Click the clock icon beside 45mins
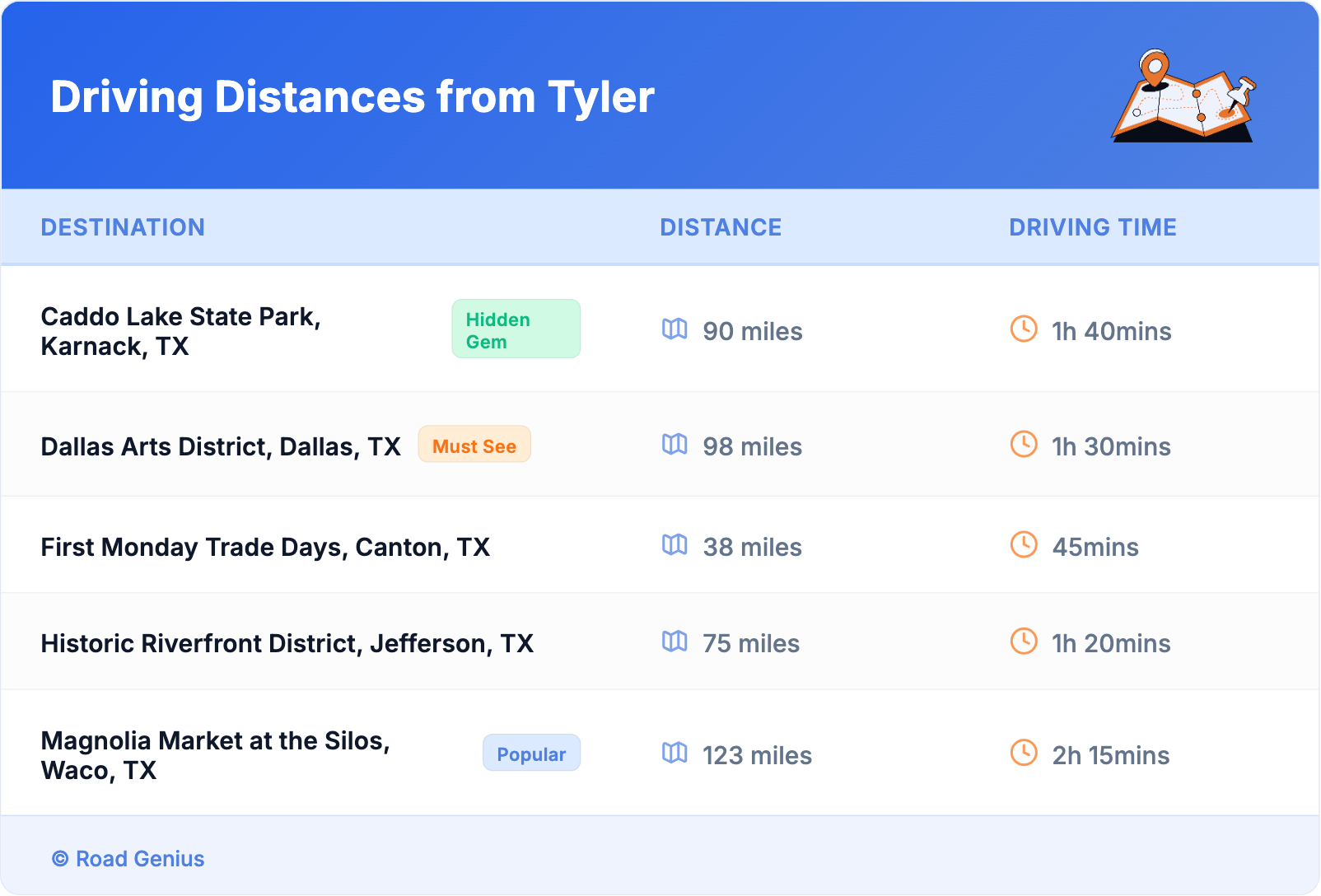 point(1024,545)
